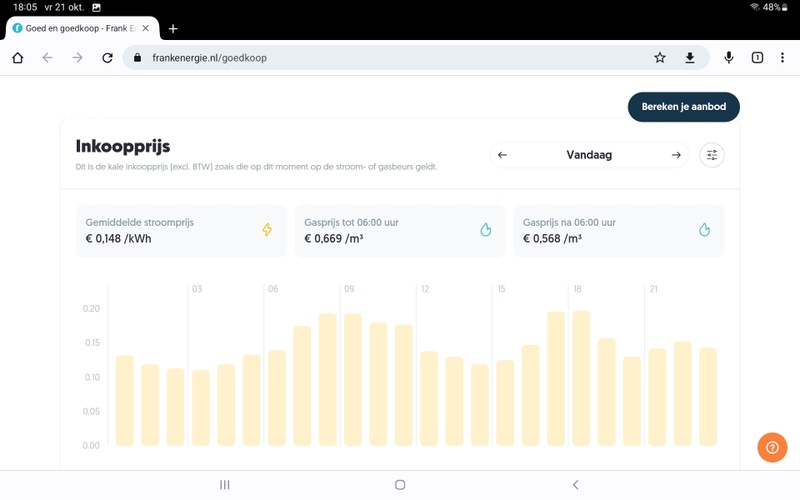Viewport: 800px width, 500px height.
Task: Select the Goed en goedkoop browser tab
Action: click(82, 29)
